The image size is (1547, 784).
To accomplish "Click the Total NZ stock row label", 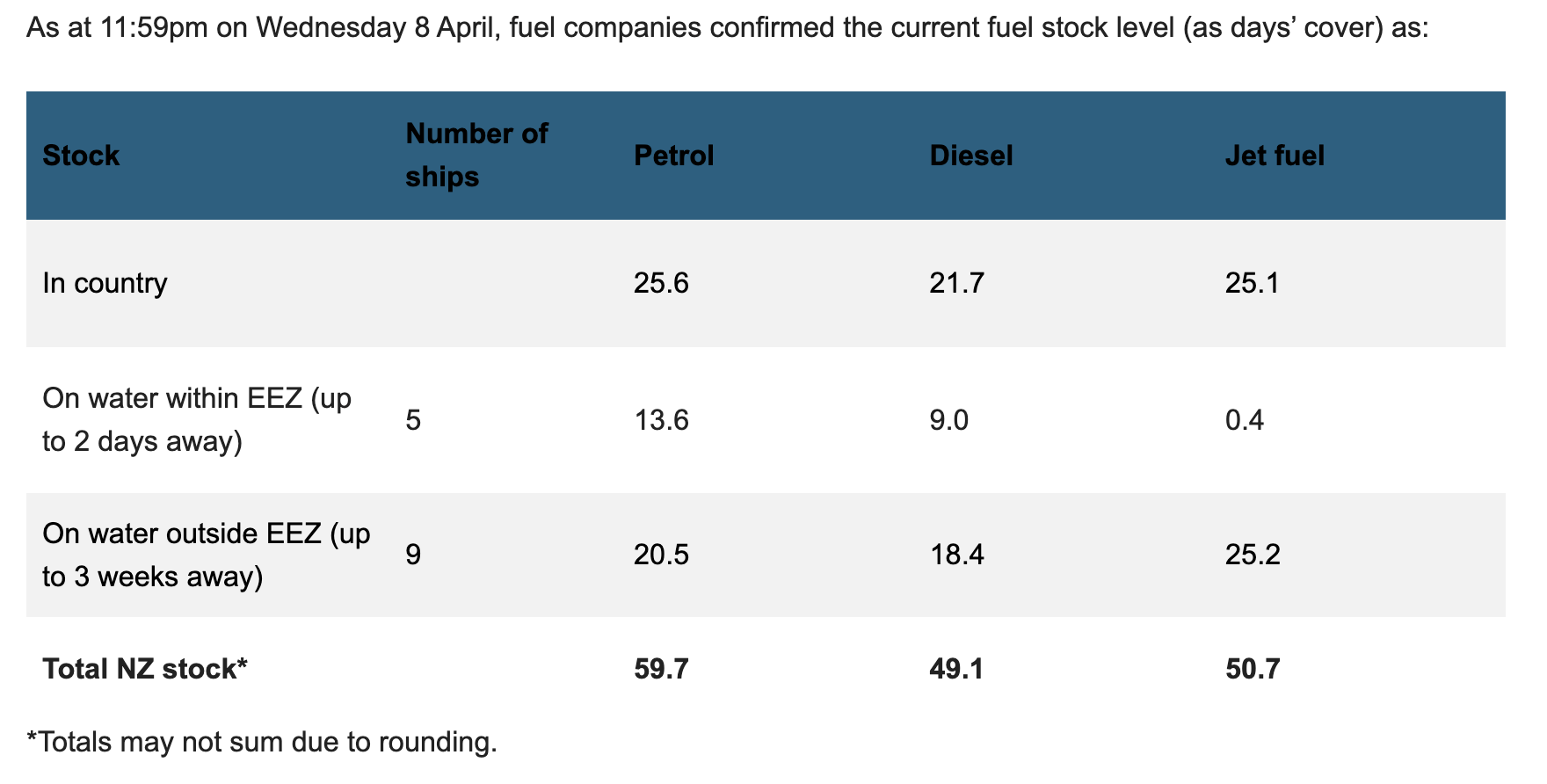I will [145, 669].
